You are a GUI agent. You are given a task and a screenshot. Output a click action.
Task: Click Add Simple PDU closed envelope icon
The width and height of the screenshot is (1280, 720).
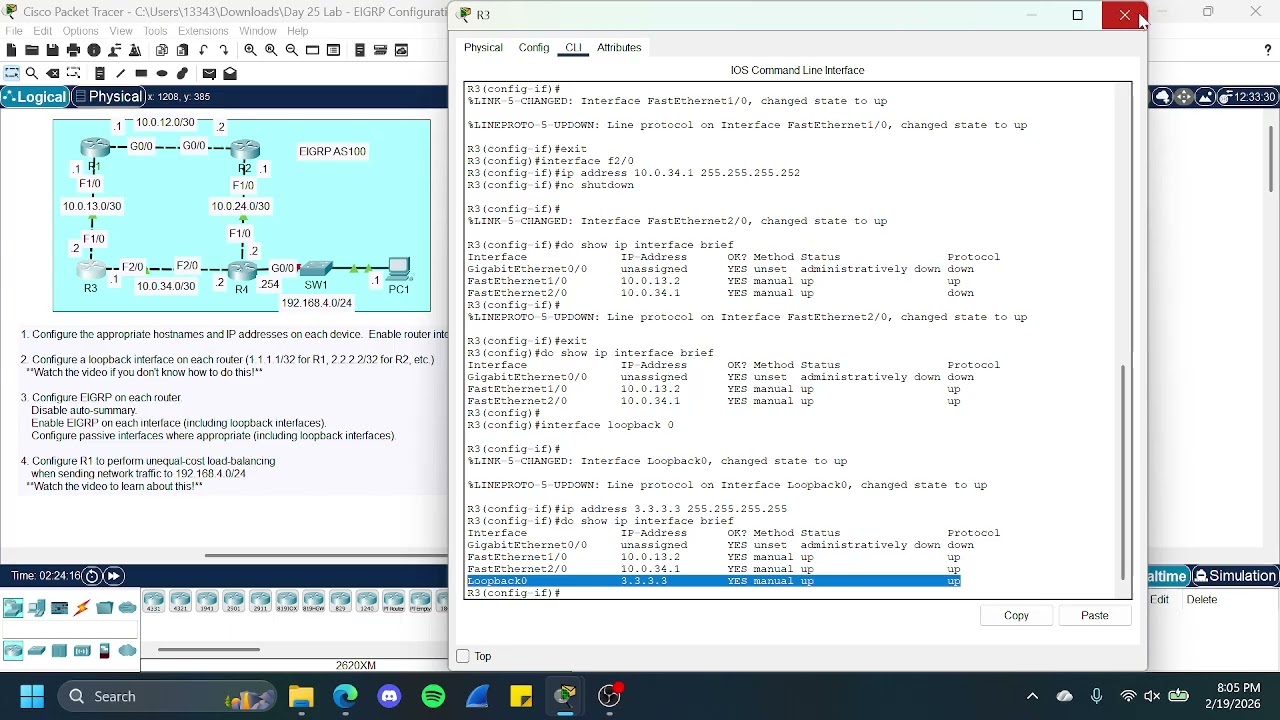209,73
